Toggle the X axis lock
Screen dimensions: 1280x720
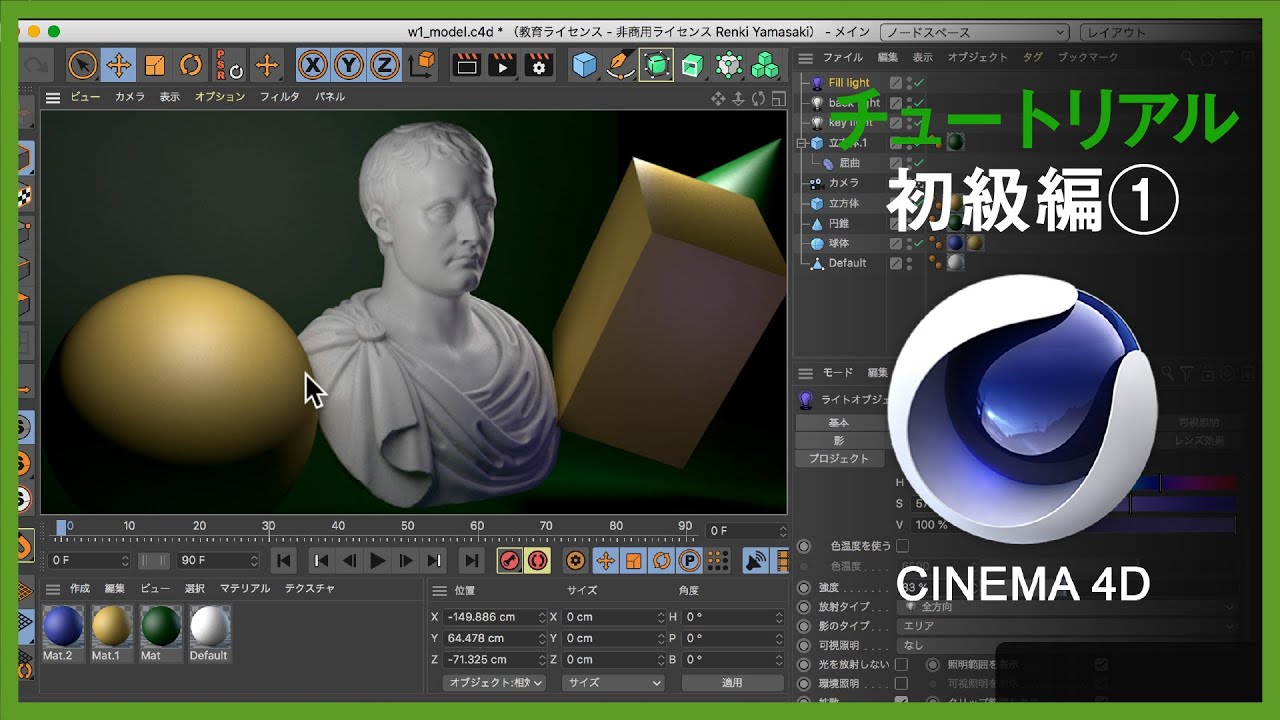coord(313,66)
